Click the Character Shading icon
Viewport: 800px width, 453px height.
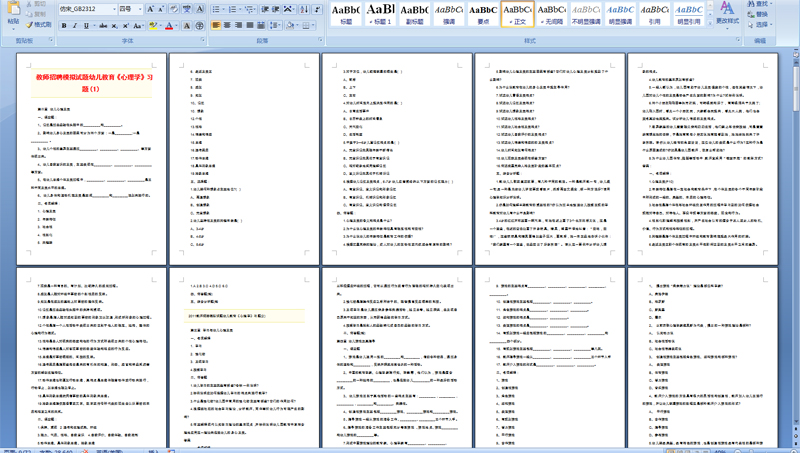click(187, 26)
